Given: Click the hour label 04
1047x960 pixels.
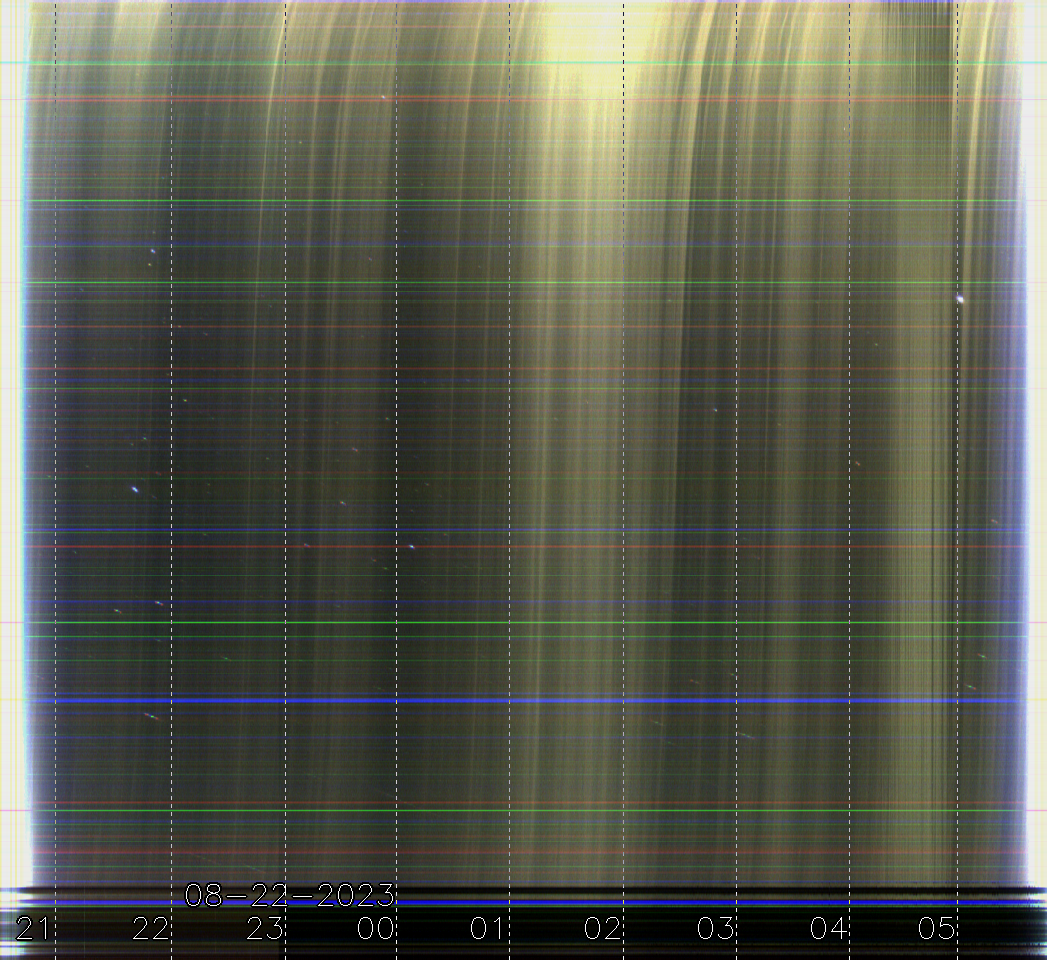Looking at the screenshot, I should (x=828, y=929).
